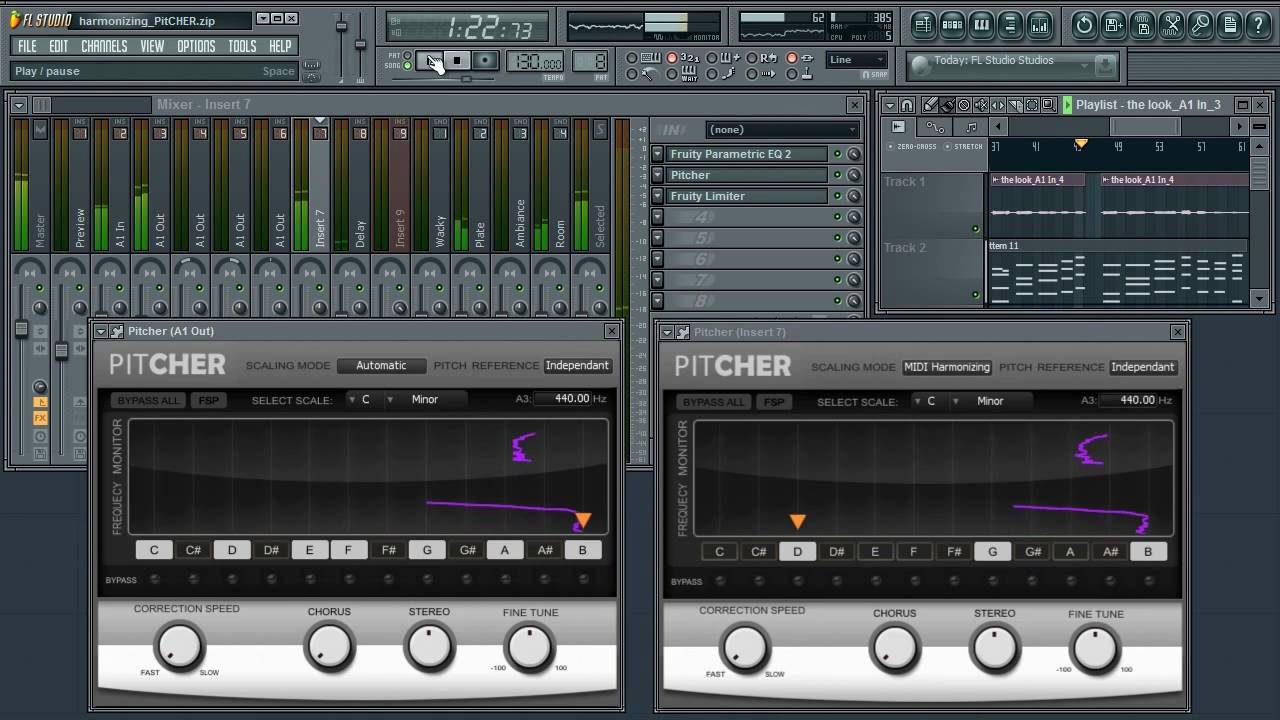
Task: Select the slice tool in Playlist
Action: coord(1015,104)
